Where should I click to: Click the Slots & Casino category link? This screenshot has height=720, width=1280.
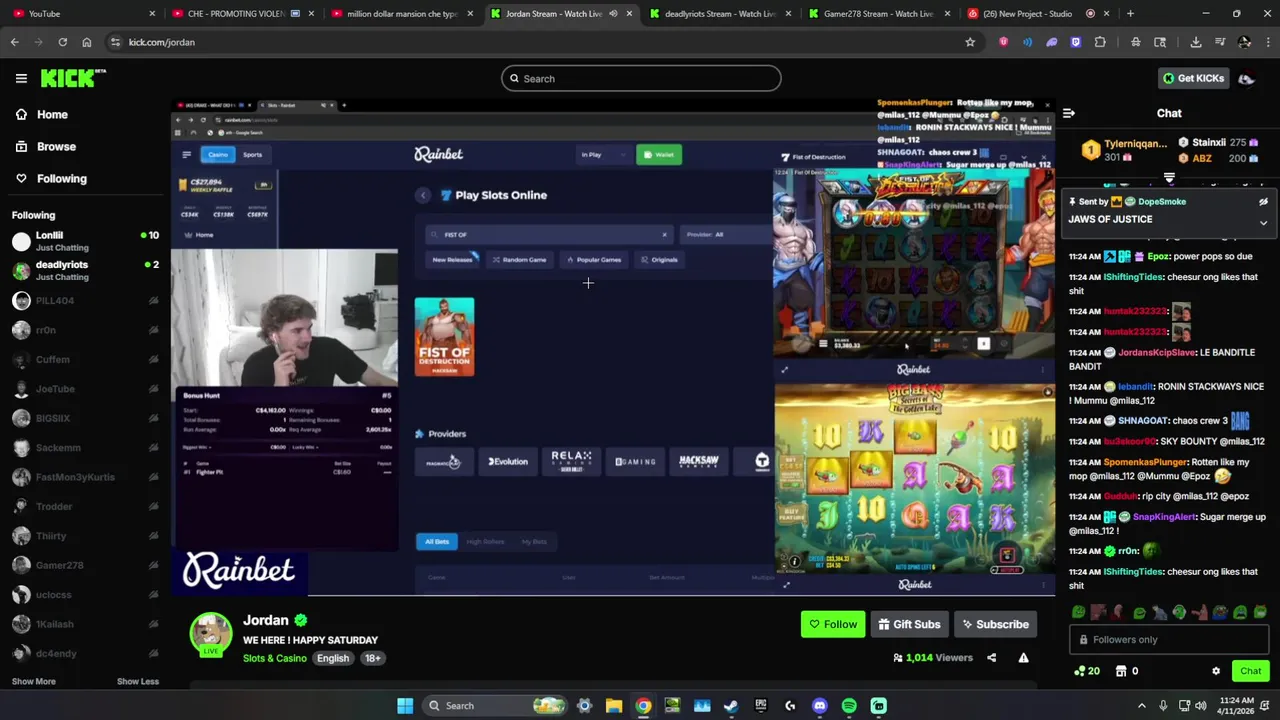(x=274, y=658)
